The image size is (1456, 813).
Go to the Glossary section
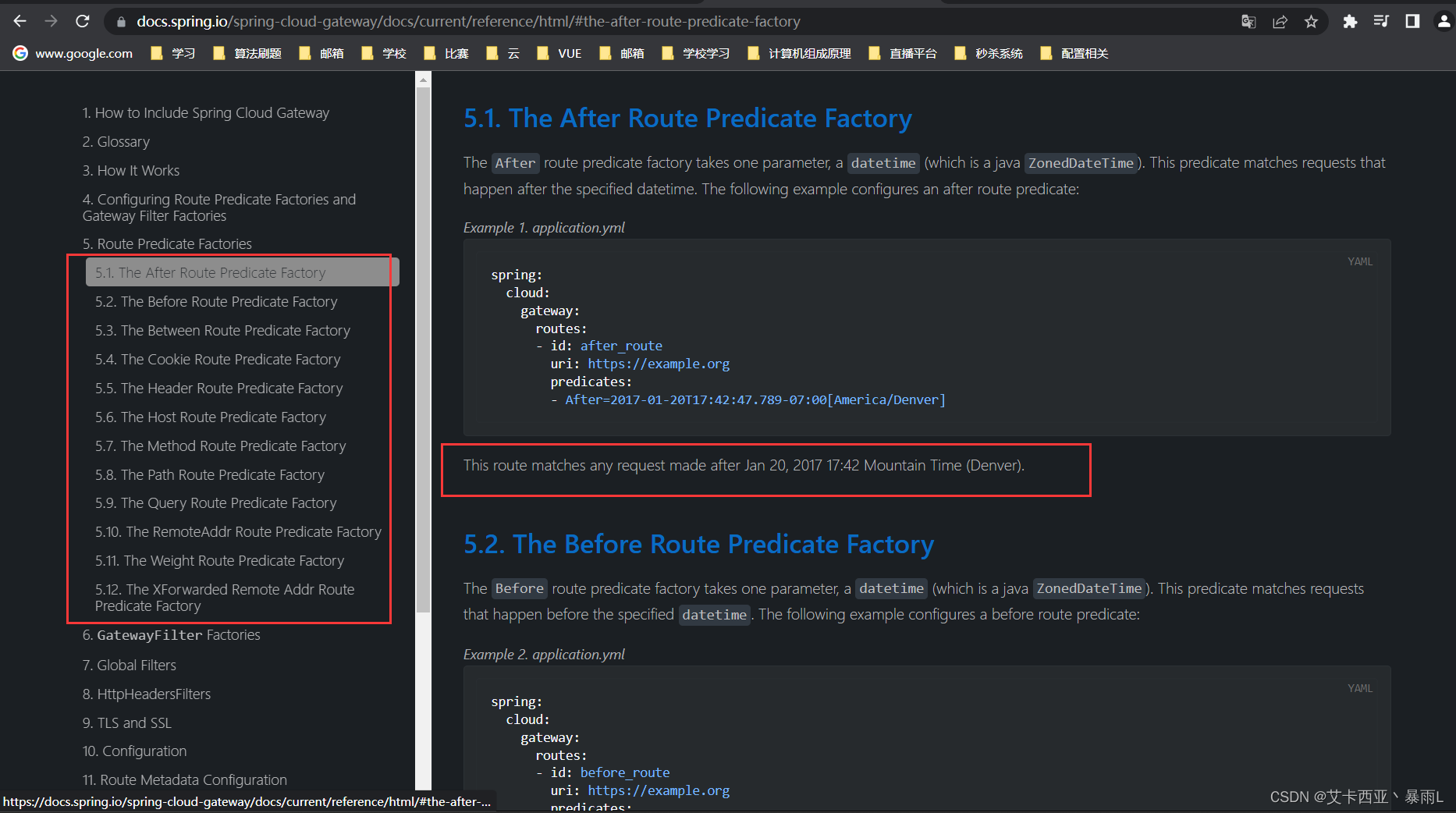pos(116,142)
